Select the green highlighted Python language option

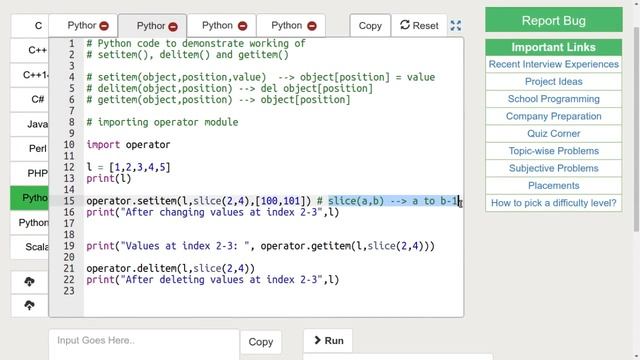coord(29,198)
